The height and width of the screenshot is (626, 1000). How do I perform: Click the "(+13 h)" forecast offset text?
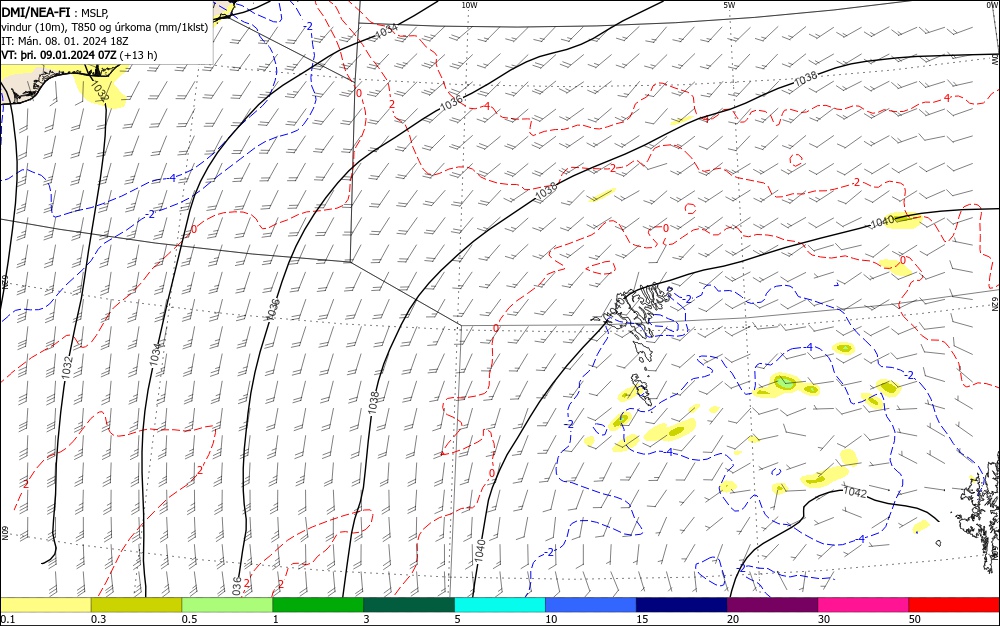click(138, 55)
